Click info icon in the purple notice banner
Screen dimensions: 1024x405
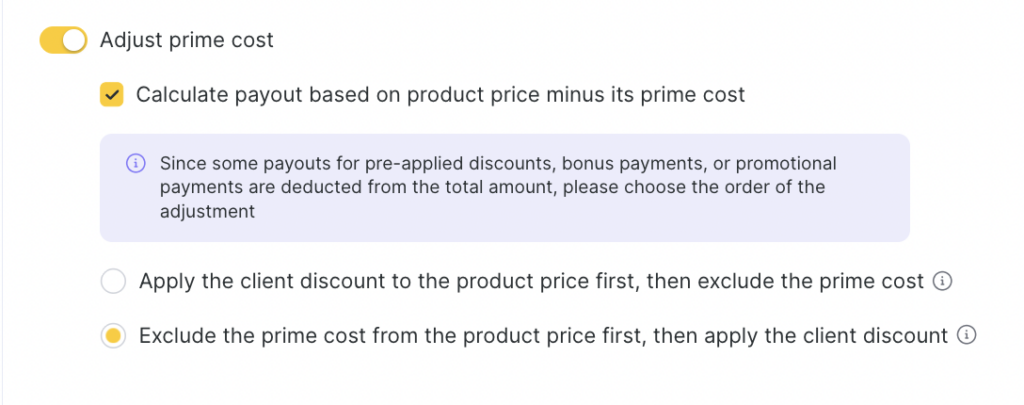135,163
